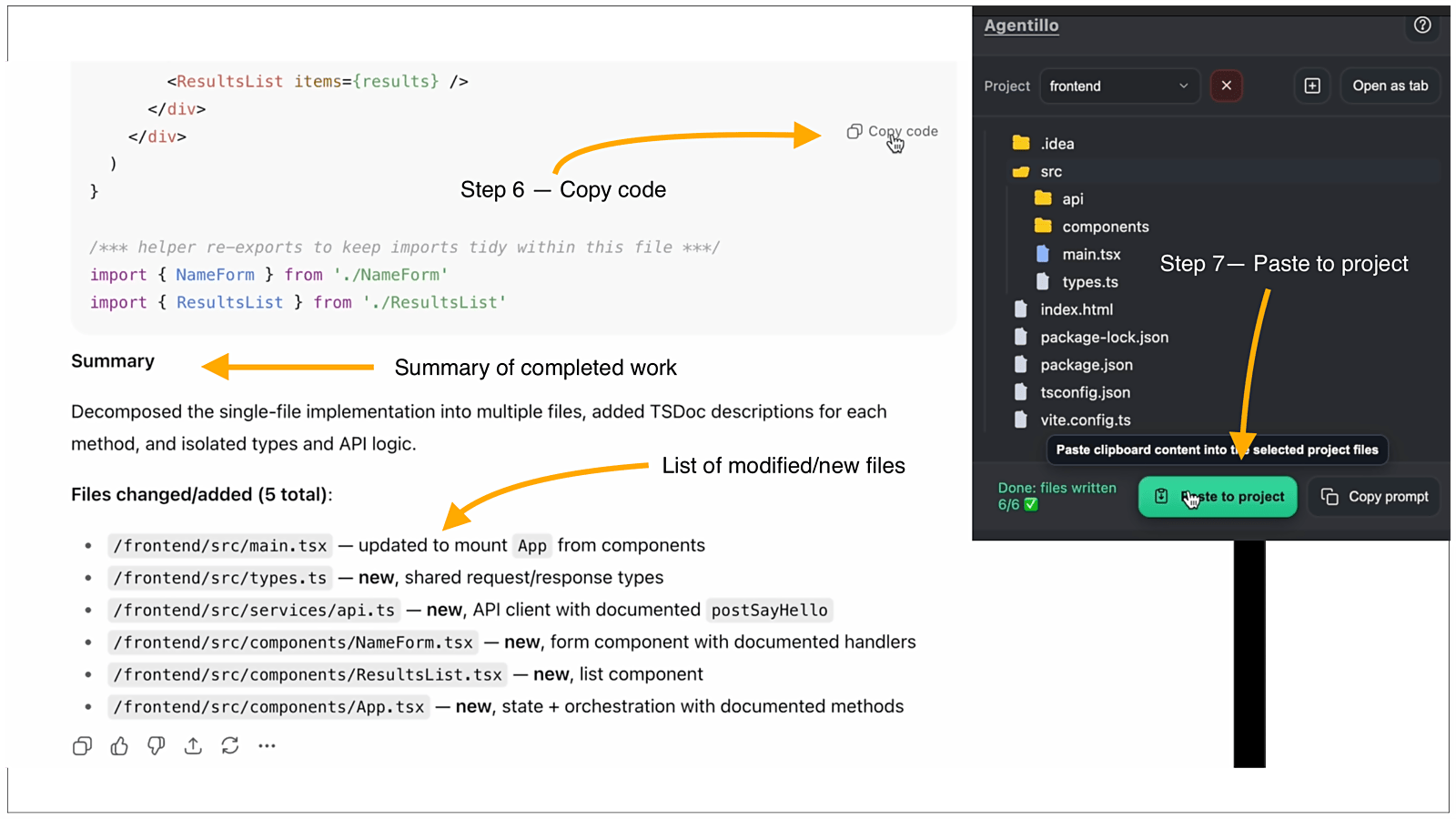The width and height of the screenshot is (1456, 819).
Task: Click the Copy prompt button
Action: click(1374, 497)
